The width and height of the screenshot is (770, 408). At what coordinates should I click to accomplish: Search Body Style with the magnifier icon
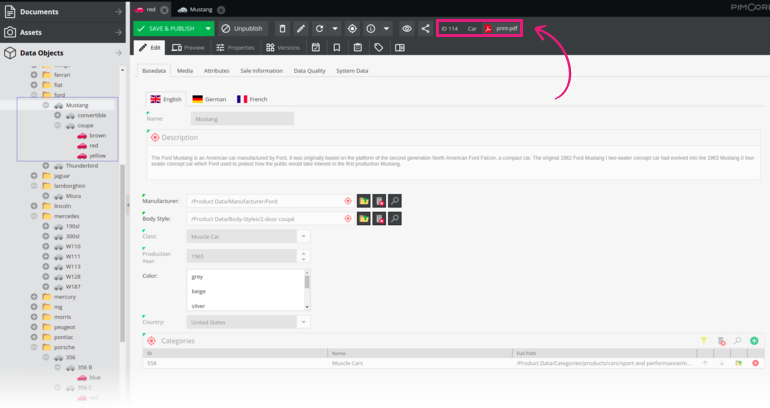click(x=395, y=218)
